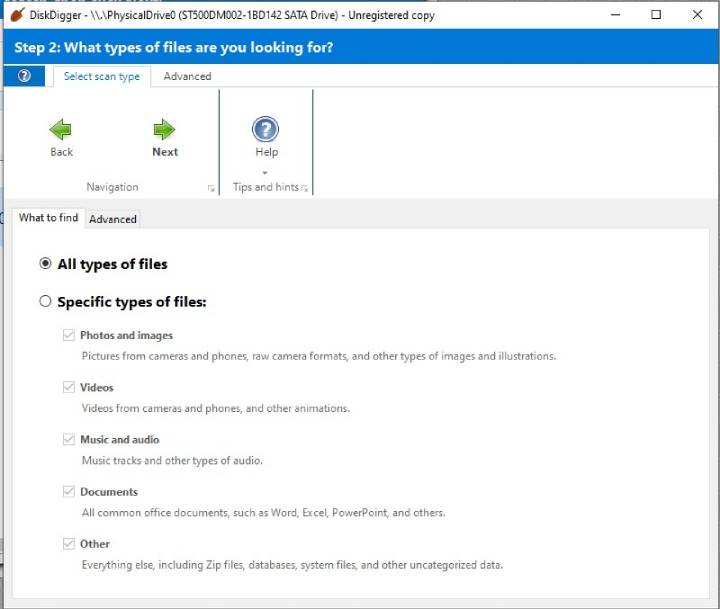The height and width of the screenshot is (609, 720).
Task: Click the question mark button beside the ribbon tabs
Action: click(24, 76)
